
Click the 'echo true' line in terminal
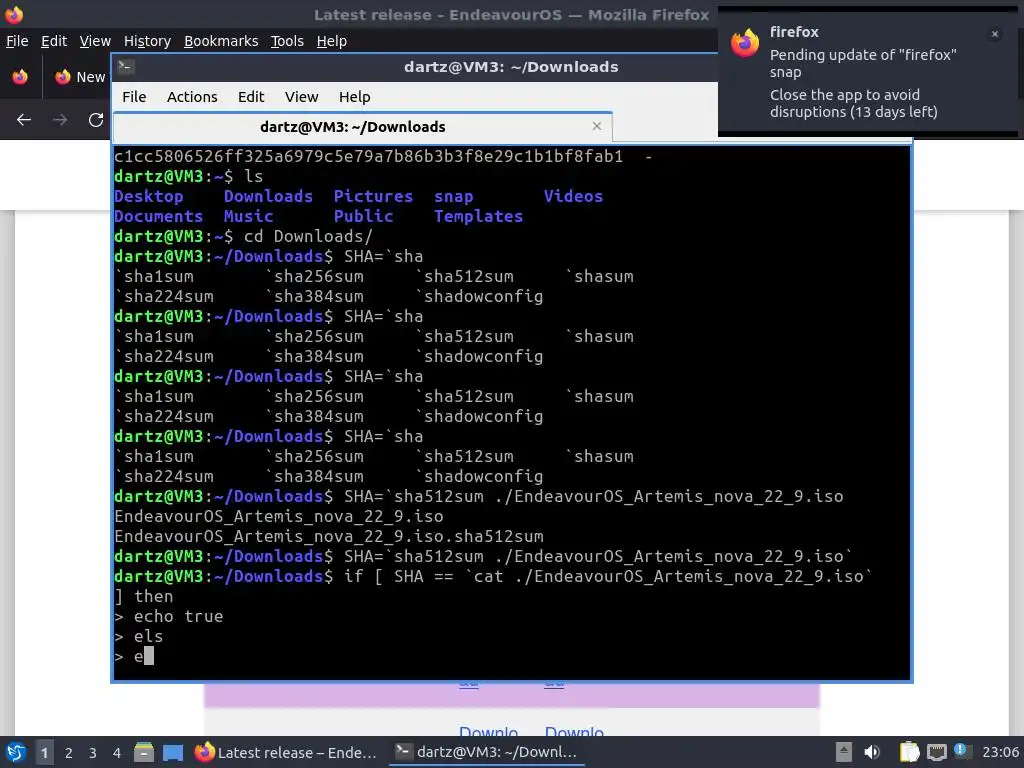[x=178, y=616]
